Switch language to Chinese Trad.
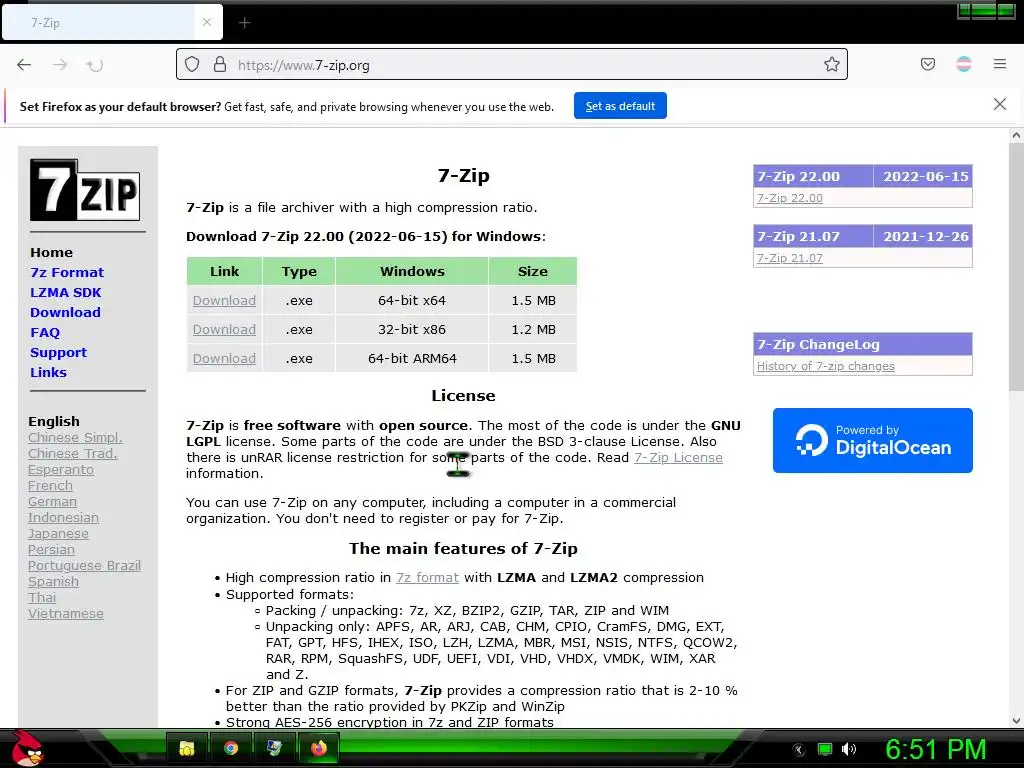This screenshot has height=768, width=1024. [72, 454]
